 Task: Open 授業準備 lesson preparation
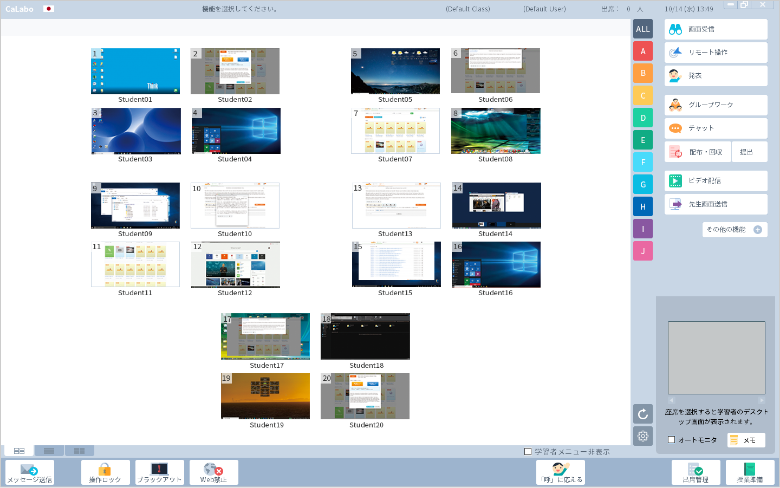coord(750,472)
